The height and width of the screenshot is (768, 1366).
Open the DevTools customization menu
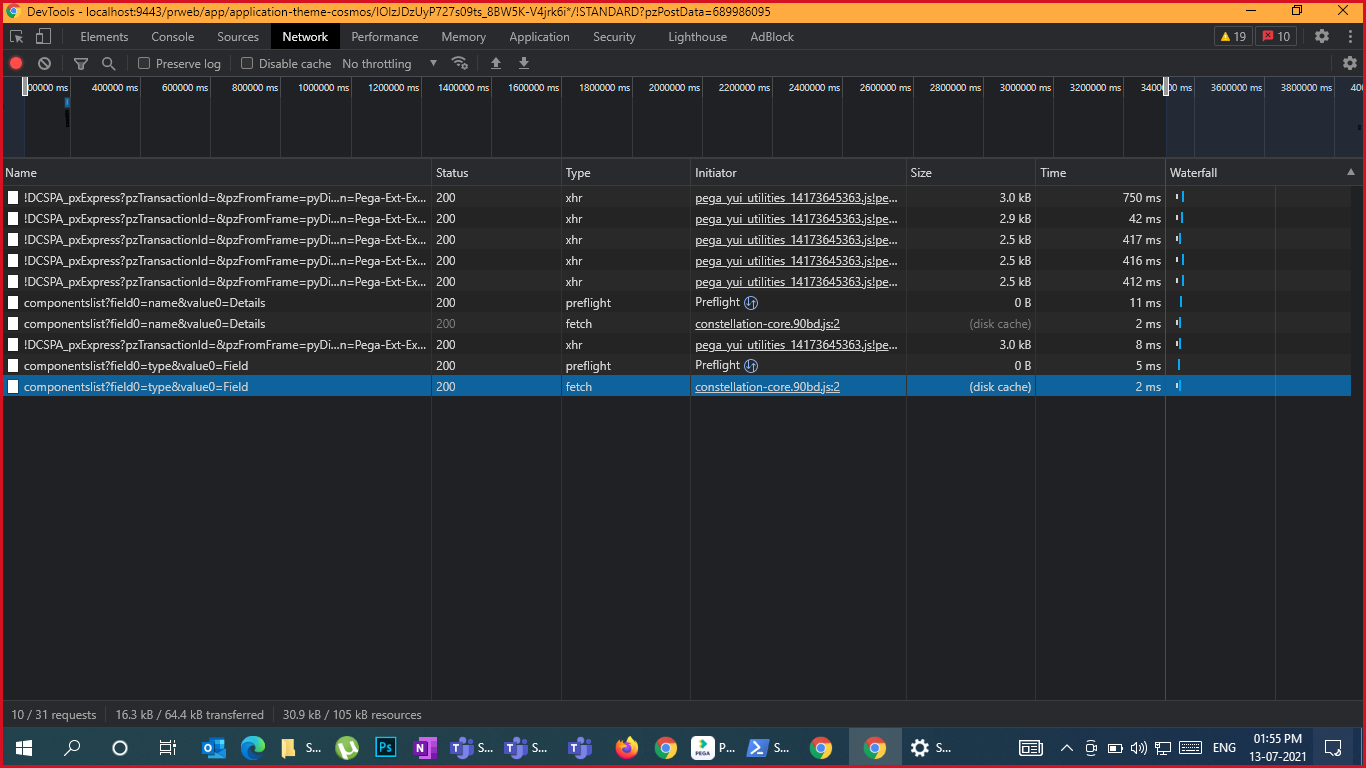point(1351,36)
